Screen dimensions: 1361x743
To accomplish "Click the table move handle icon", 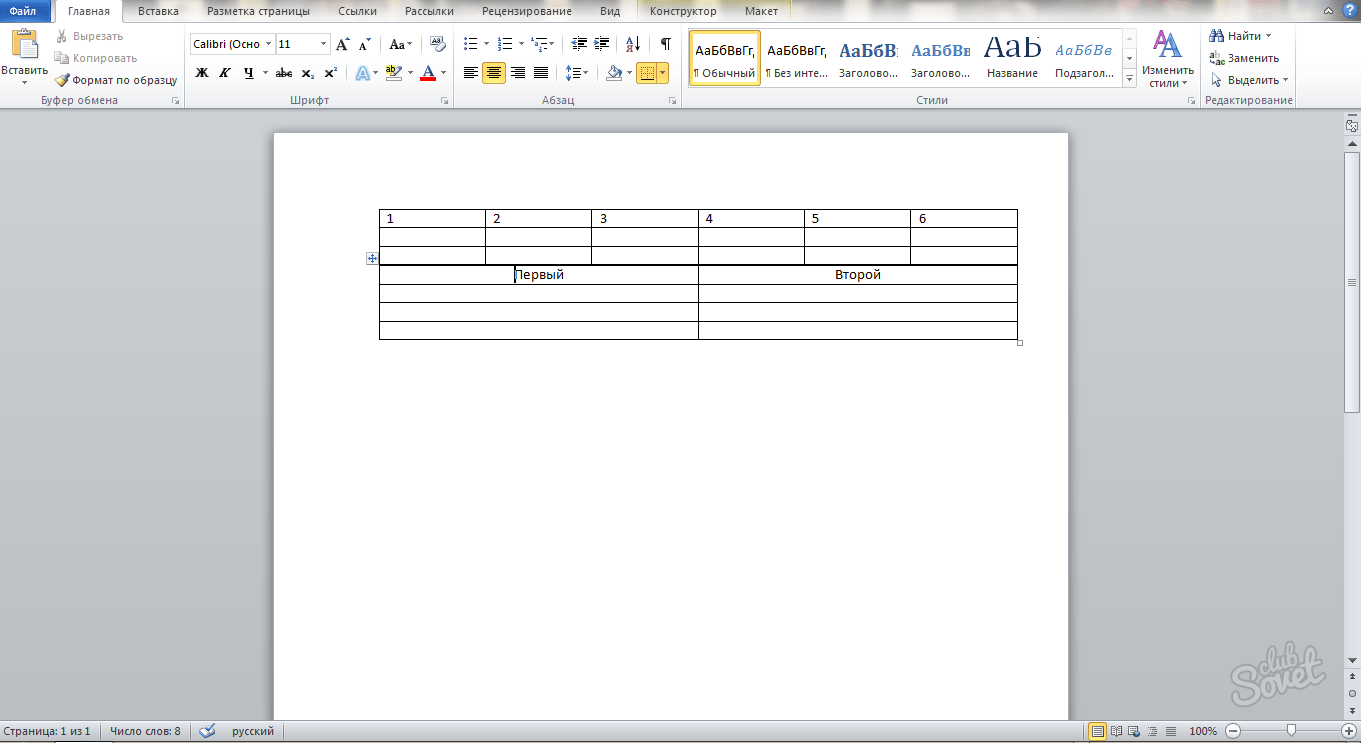I will tap(372, 258).
